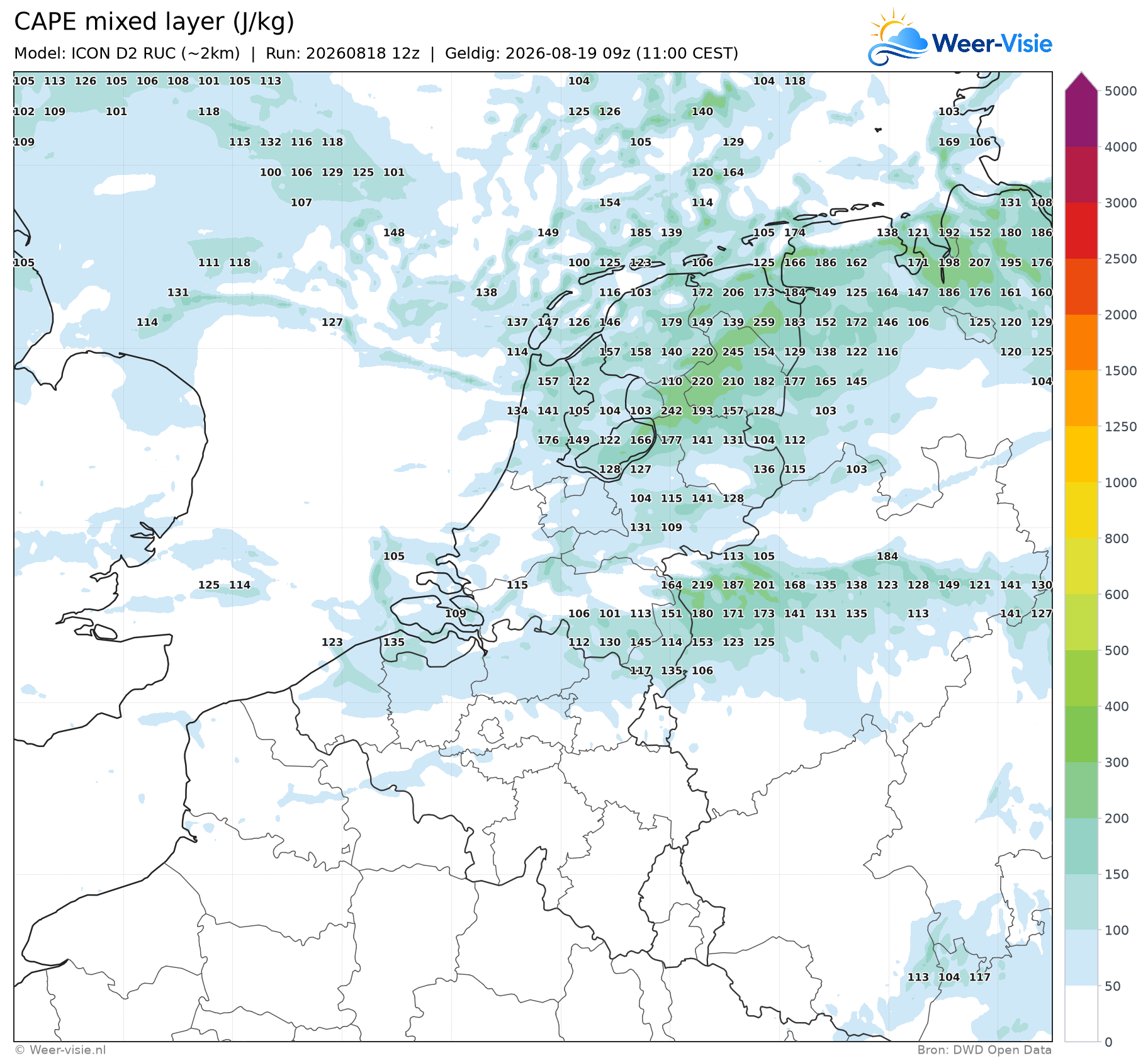
Task: Select the dark red 3000-4000 color band
Action: [1081, 174]
